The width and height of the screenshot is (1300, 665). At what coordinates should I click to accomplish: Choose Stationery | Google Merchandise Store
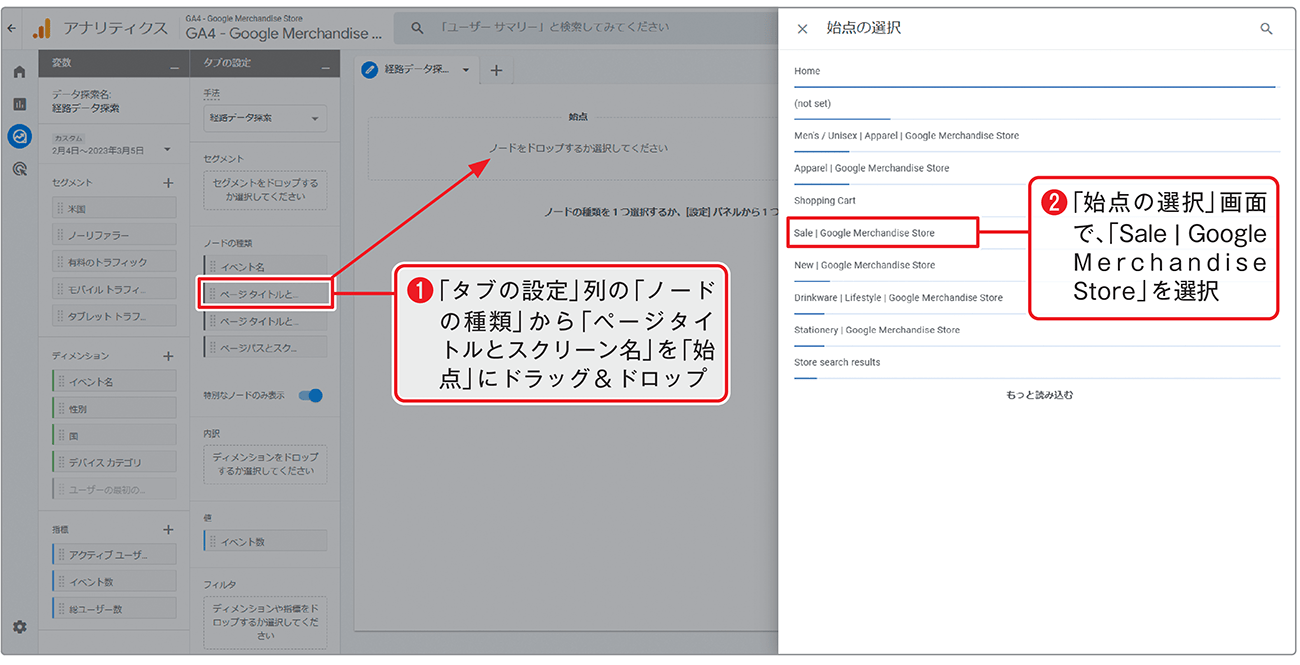(x=1037, y=330)
